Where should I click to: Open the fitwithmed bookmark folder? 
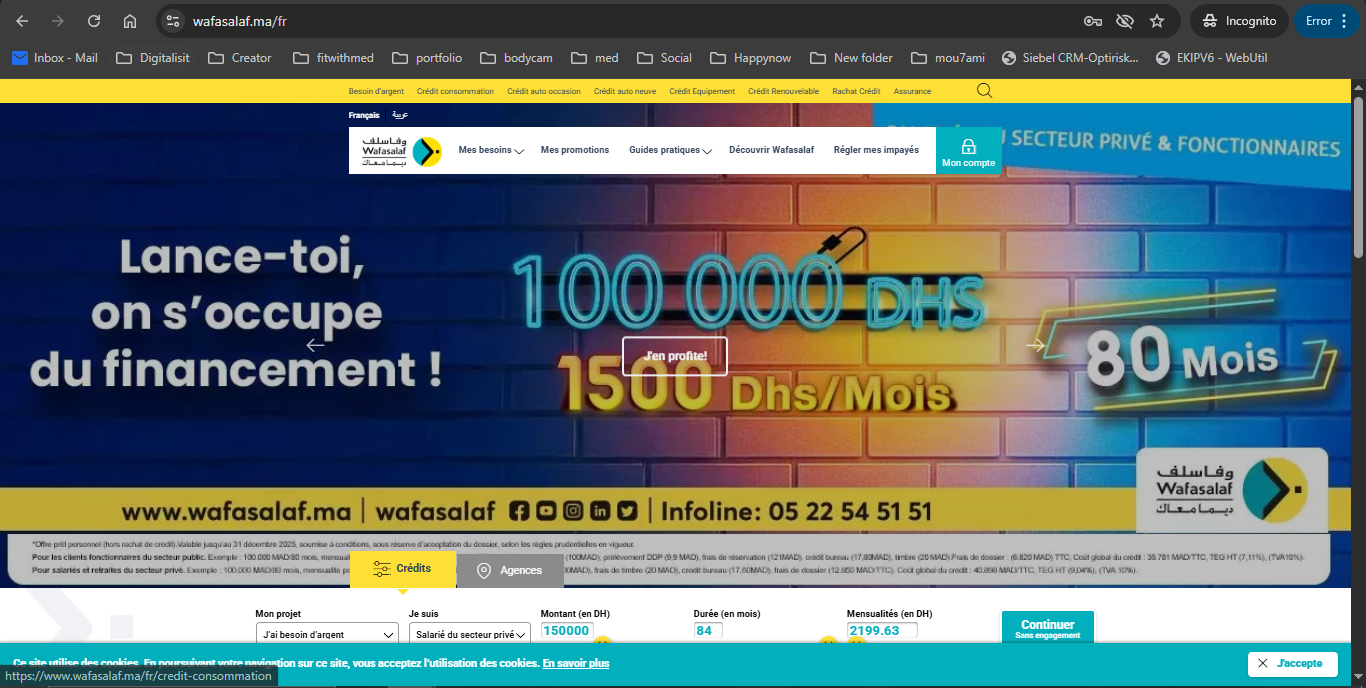tap(334, 58)
